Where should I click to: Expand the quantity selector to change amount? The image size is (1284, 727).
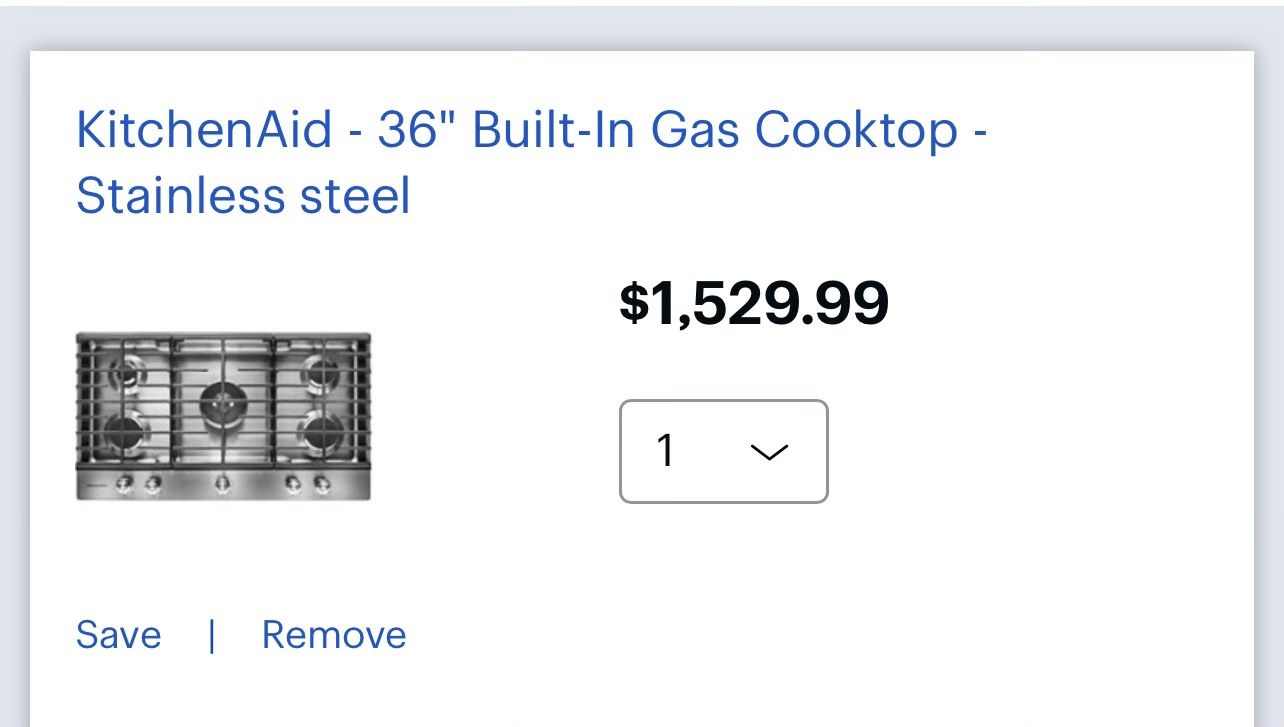click(722, 451)
